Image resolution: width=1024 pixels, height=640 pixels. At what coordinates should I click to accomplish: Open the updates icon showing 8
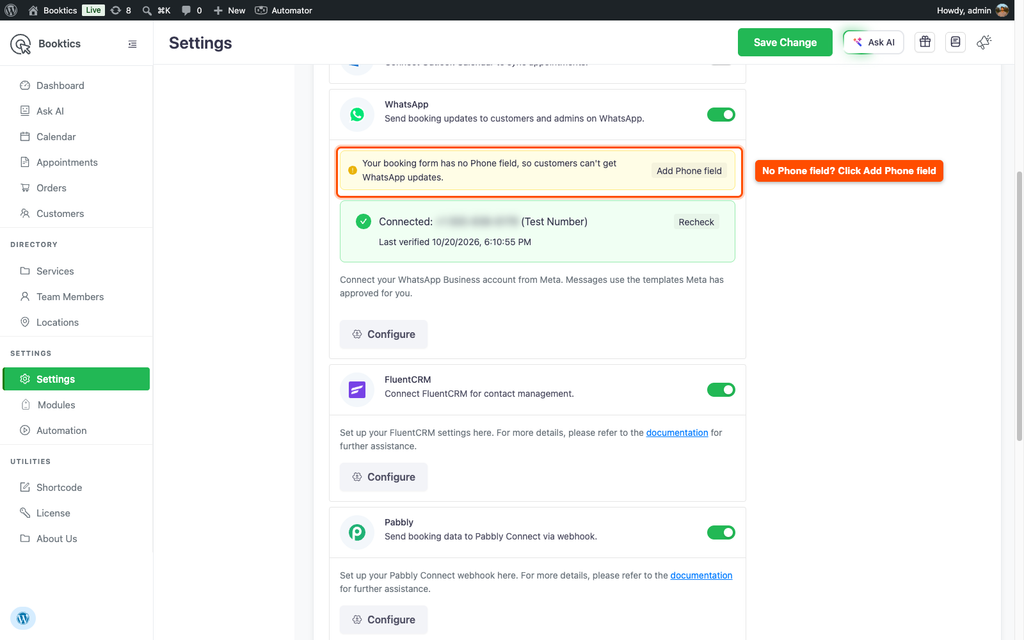[121, 10]
